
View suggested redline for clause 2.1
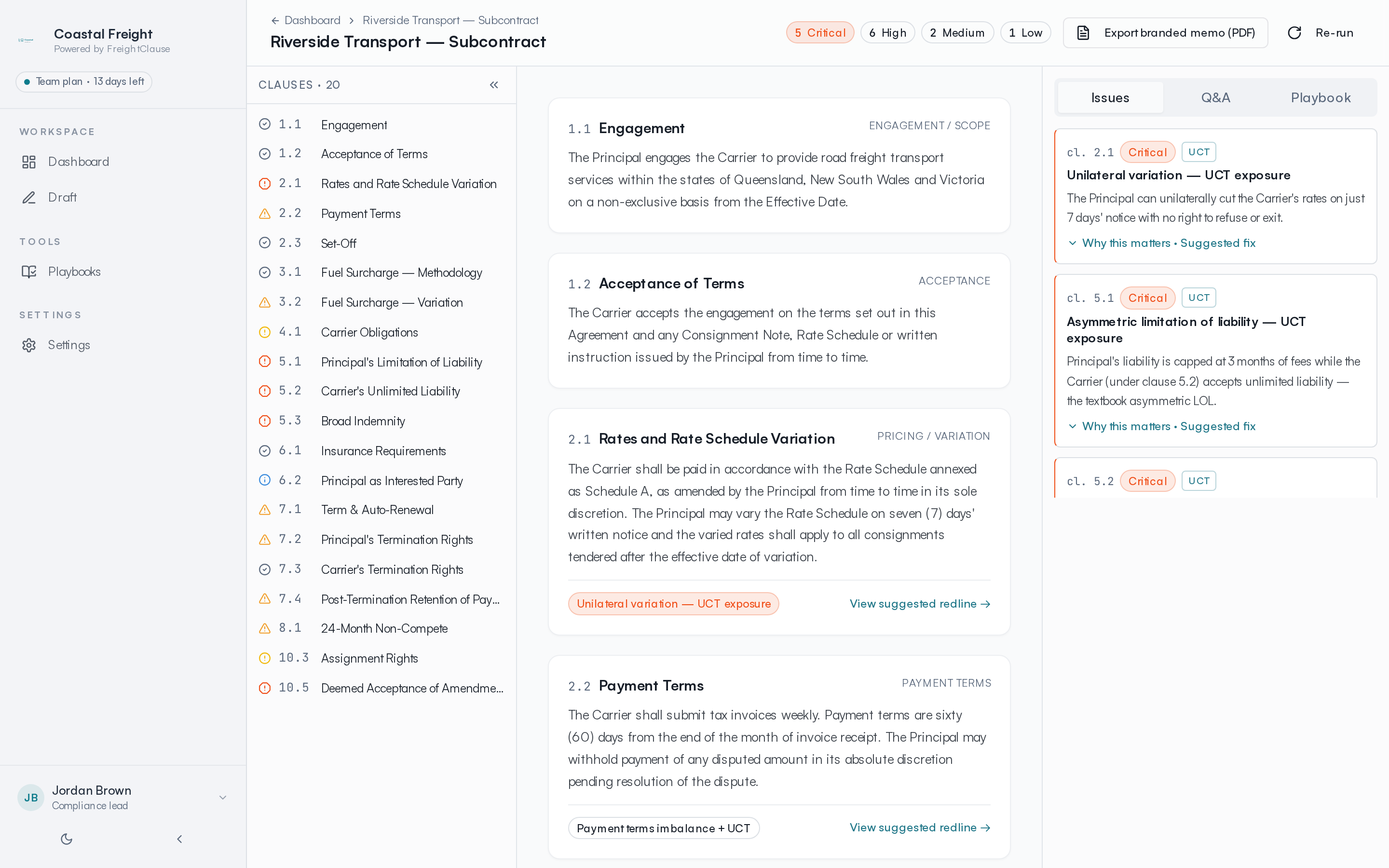[x=920, y=603]
